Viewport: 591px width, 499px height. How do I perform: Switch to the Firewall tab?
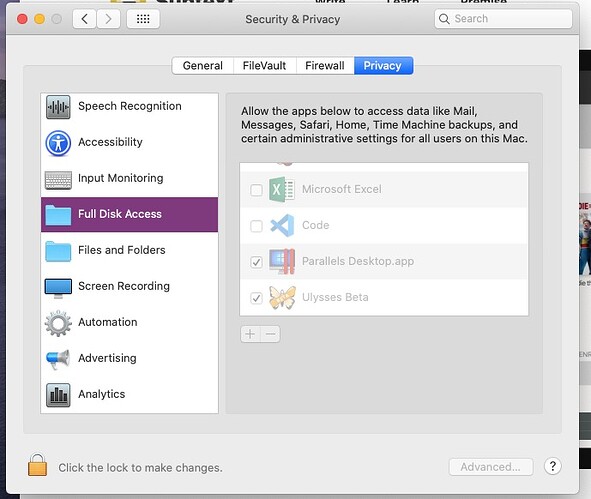point(325,66)
